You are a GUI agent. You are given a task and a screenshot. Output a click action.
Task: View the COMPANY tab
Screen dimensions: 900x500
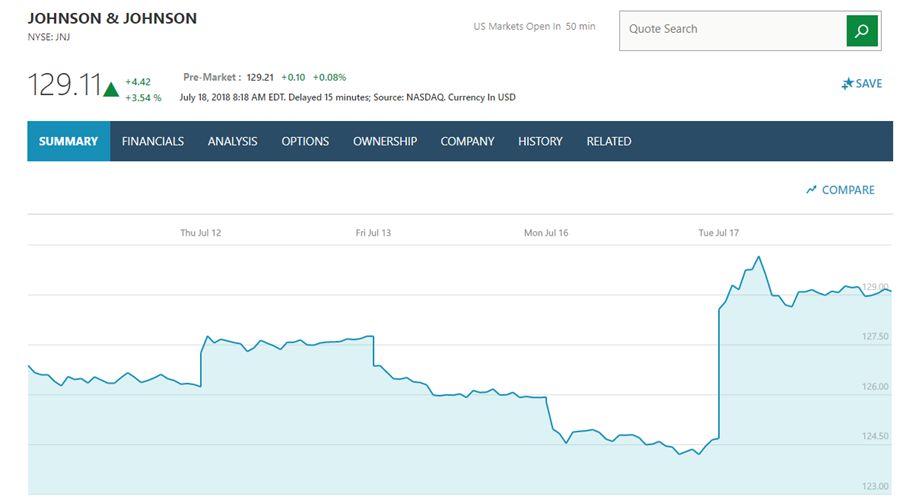(467, 141)
